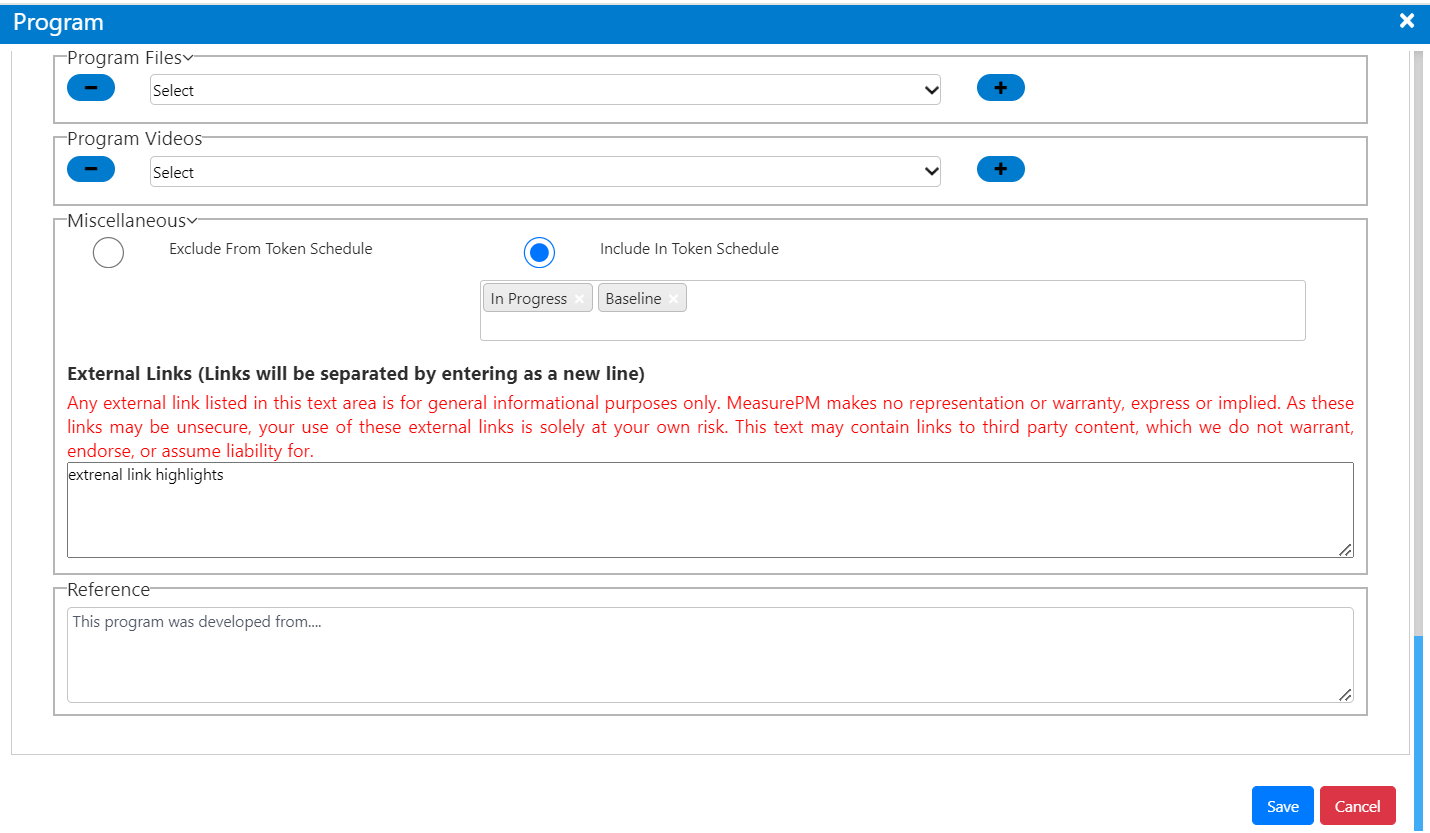Close the Program dialog with the X

point(1407,21)
